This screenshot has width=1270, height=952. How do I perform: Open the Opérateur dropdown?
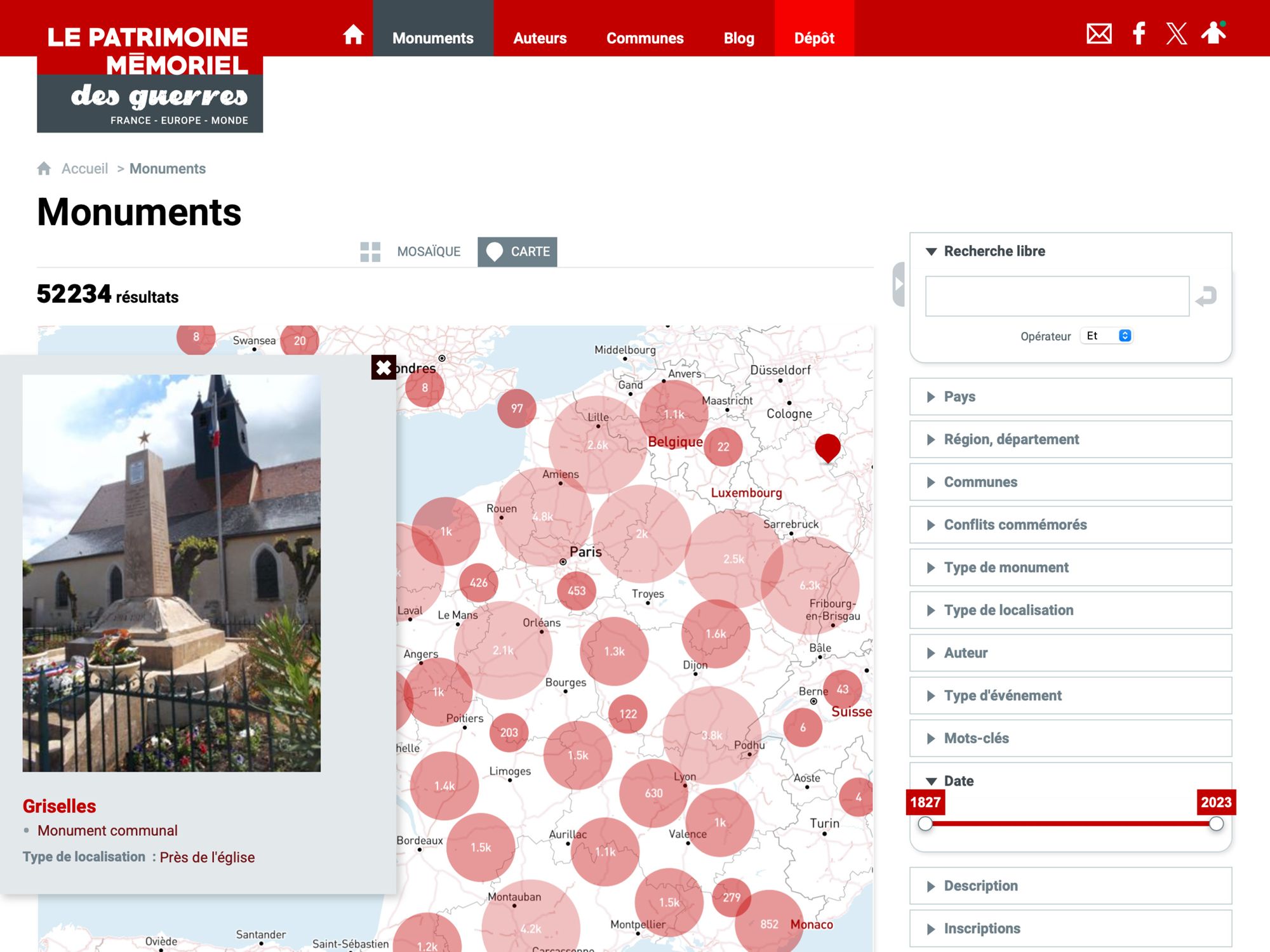pyautogui.click(x=1107, y=336)
